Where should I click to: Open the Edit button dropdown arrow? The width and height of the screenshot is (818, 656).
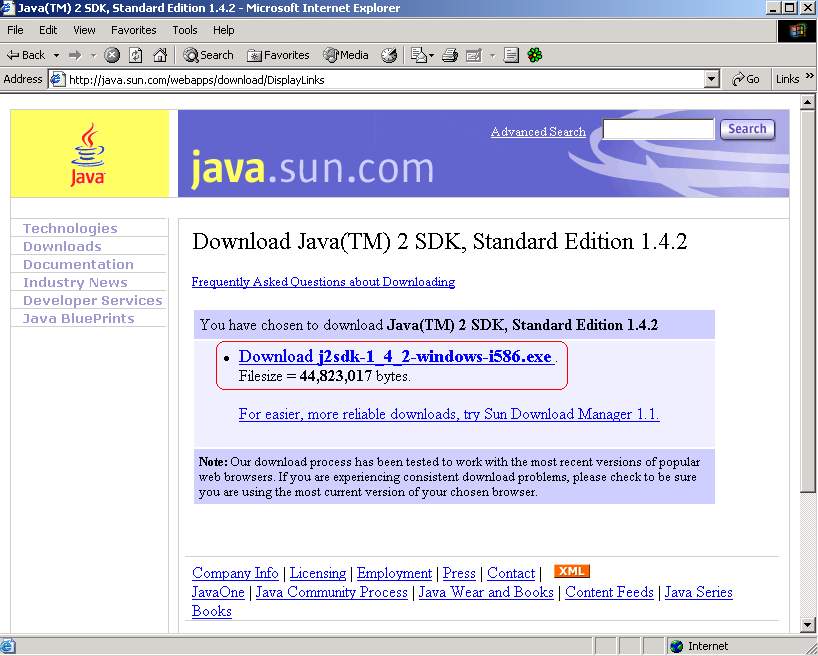pyautogui.click(x=492, y=55)
